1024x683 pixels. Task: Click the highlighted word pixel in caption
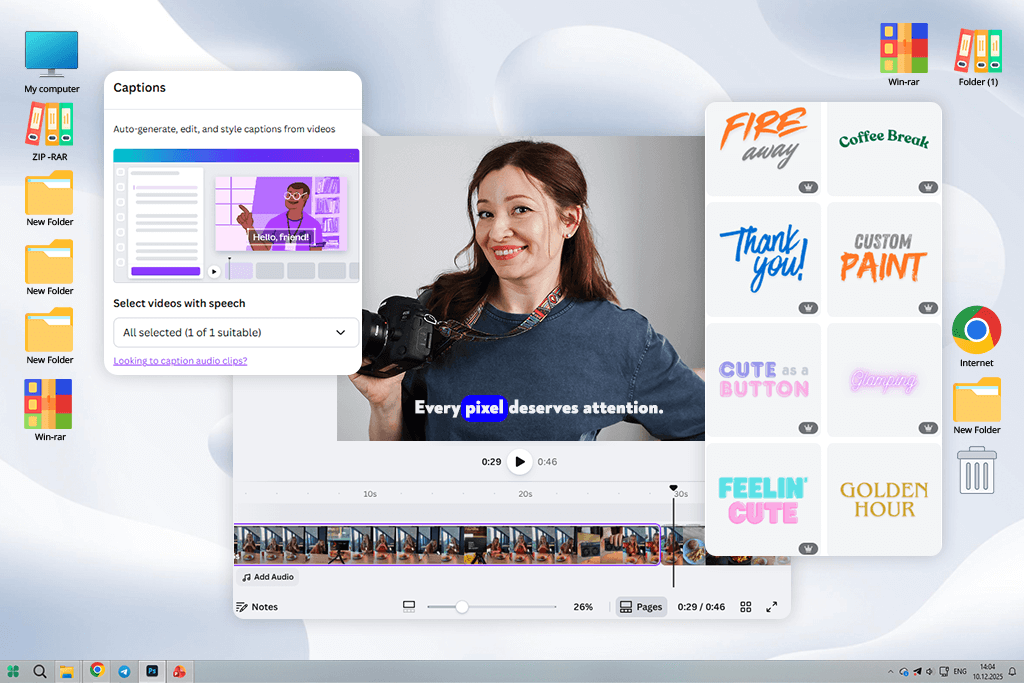tap(485, 408)
